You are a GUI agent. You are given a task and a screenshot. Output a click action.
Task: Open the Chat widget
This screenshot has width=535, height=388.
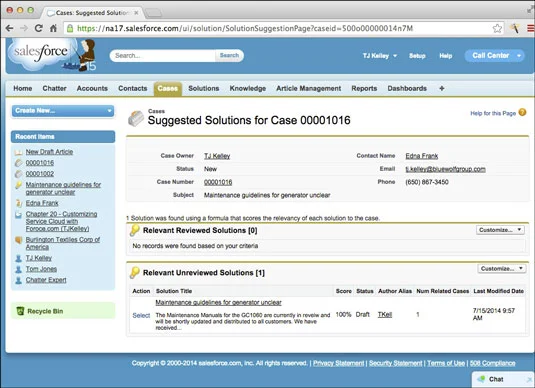[x=503, y=379]
